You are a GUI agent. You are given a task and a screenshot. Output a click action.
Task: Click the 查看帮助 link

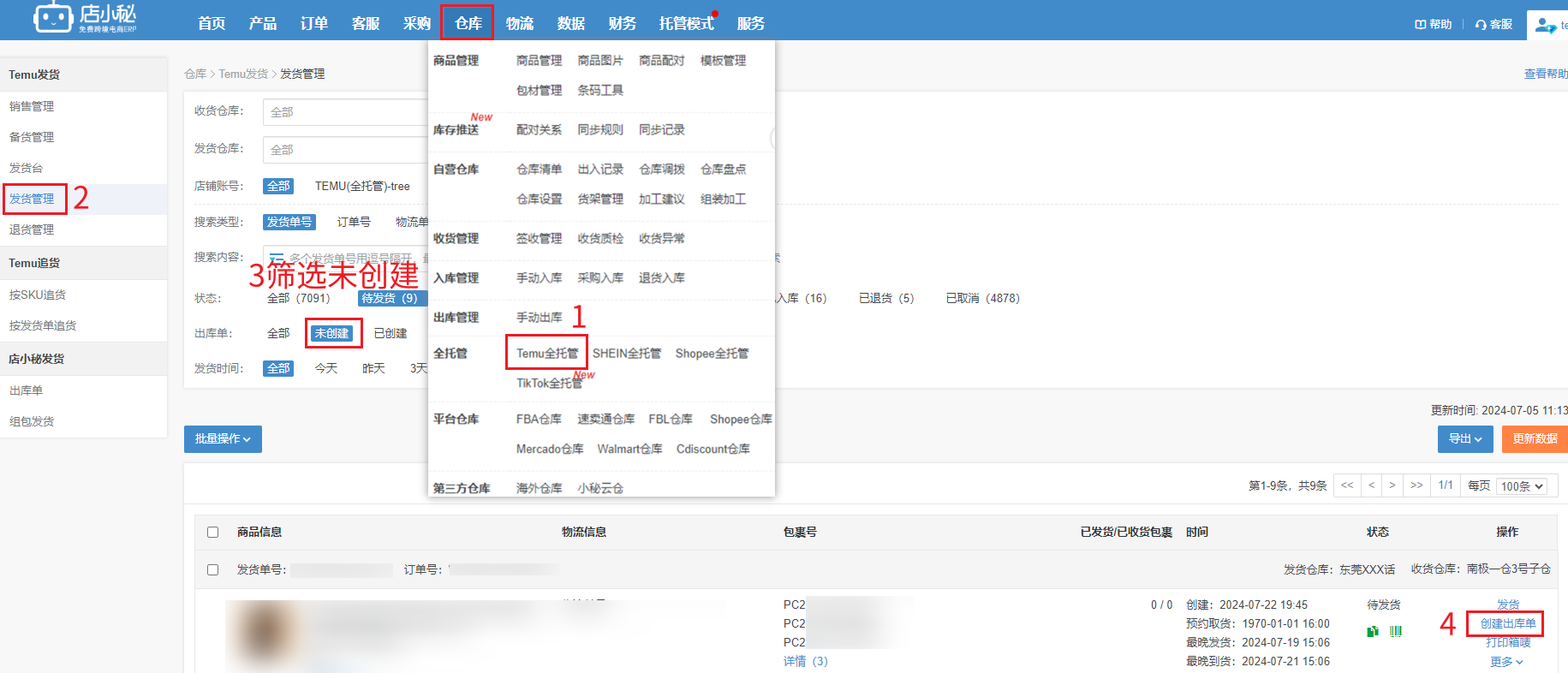pyautogui.click(x=1546, y=74)
